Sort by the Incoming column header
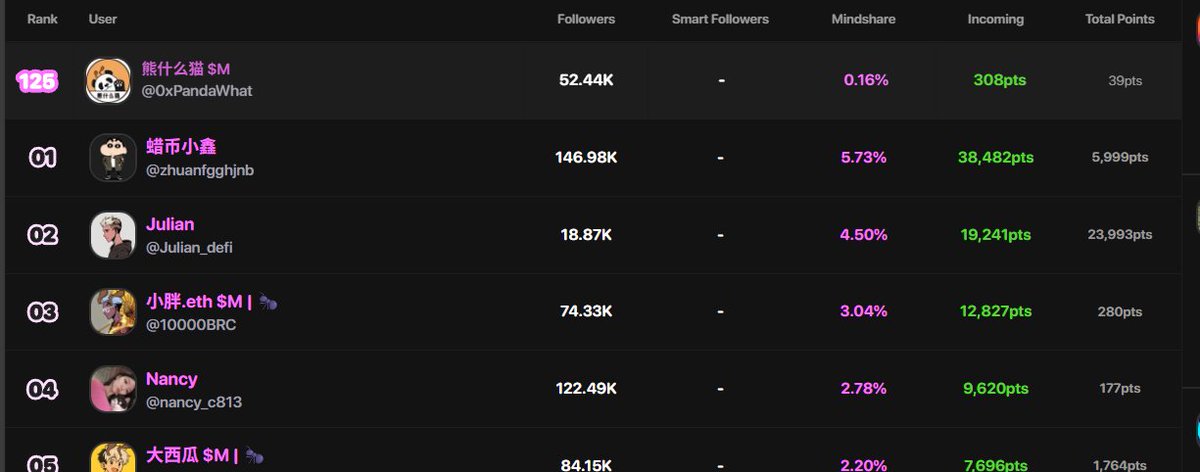The height and width of the screenshot is (472, 1200). (995, 19)
